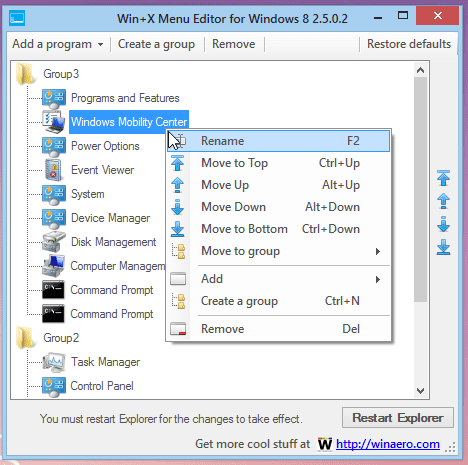This screenshot has height=465, width=468.
Task: Select the Event Viewer entry
Action: point(102,170)
